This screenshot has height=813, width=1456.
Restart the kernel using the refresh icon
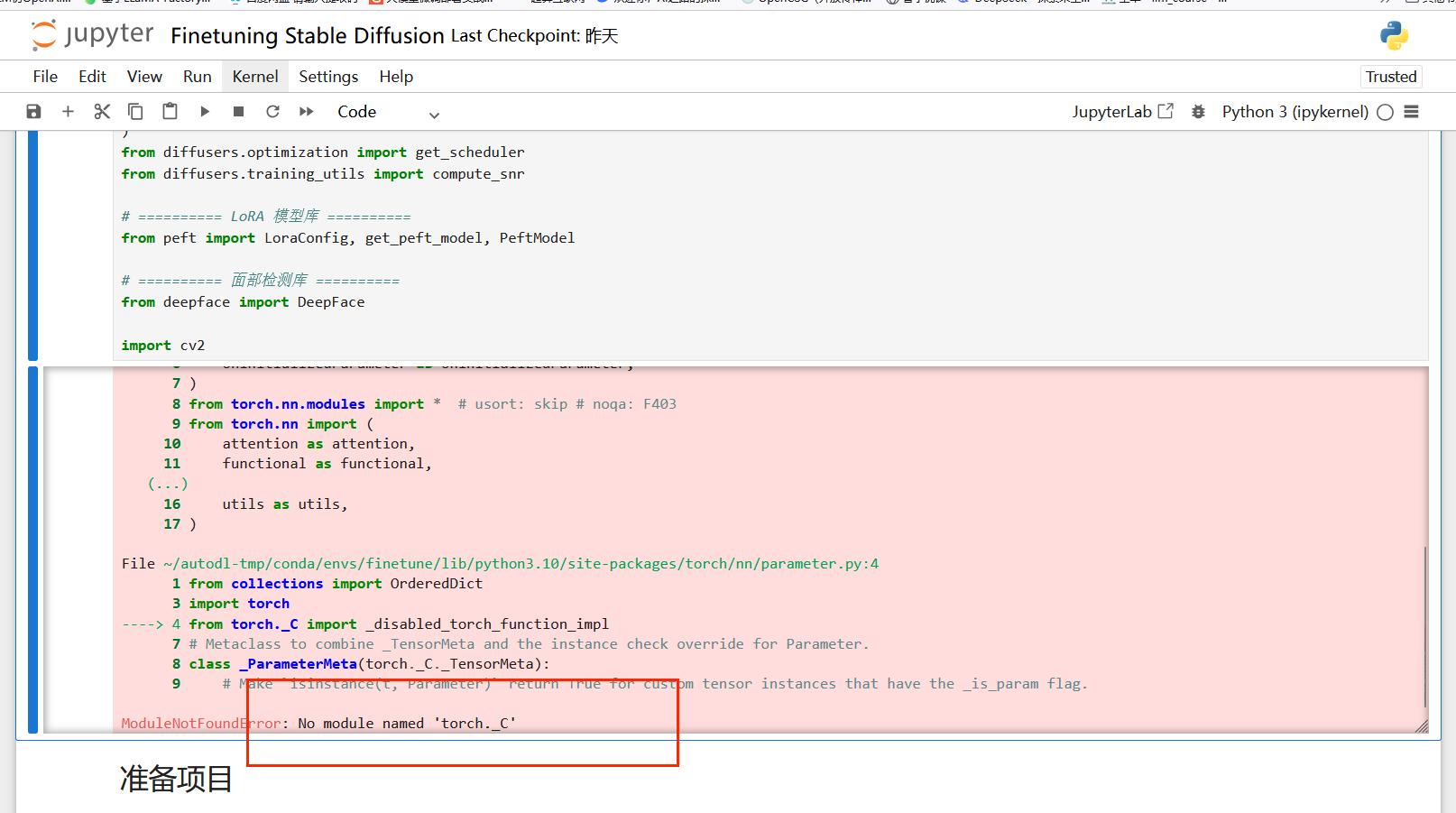272,111
